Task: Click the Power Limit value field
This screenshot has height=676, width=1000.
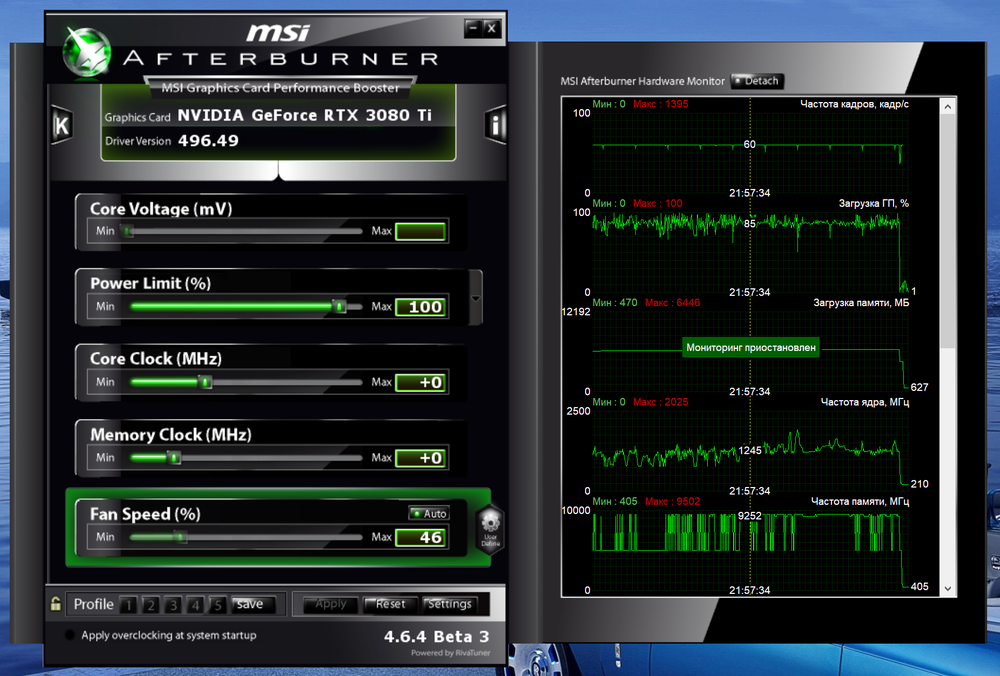Action: (x=420, y=307)
